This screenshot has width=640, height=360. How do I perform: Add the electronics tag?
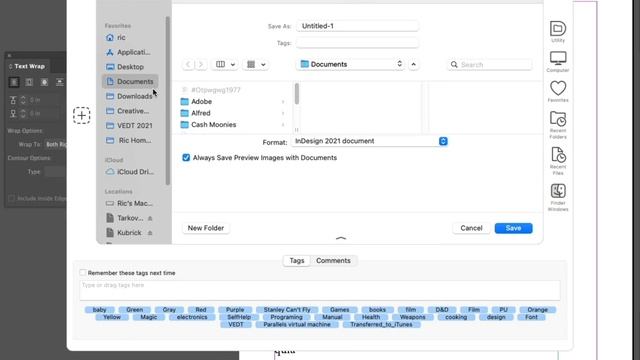192,317
